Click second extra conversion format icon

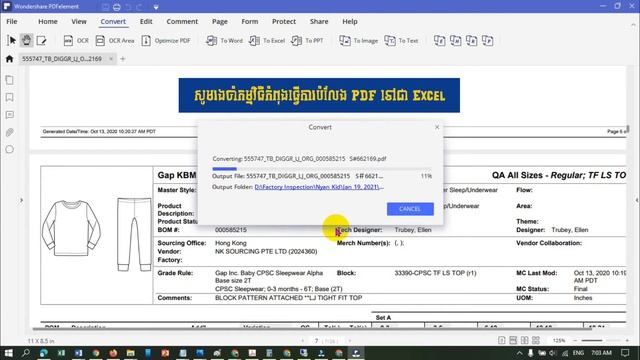coord(456,40)
